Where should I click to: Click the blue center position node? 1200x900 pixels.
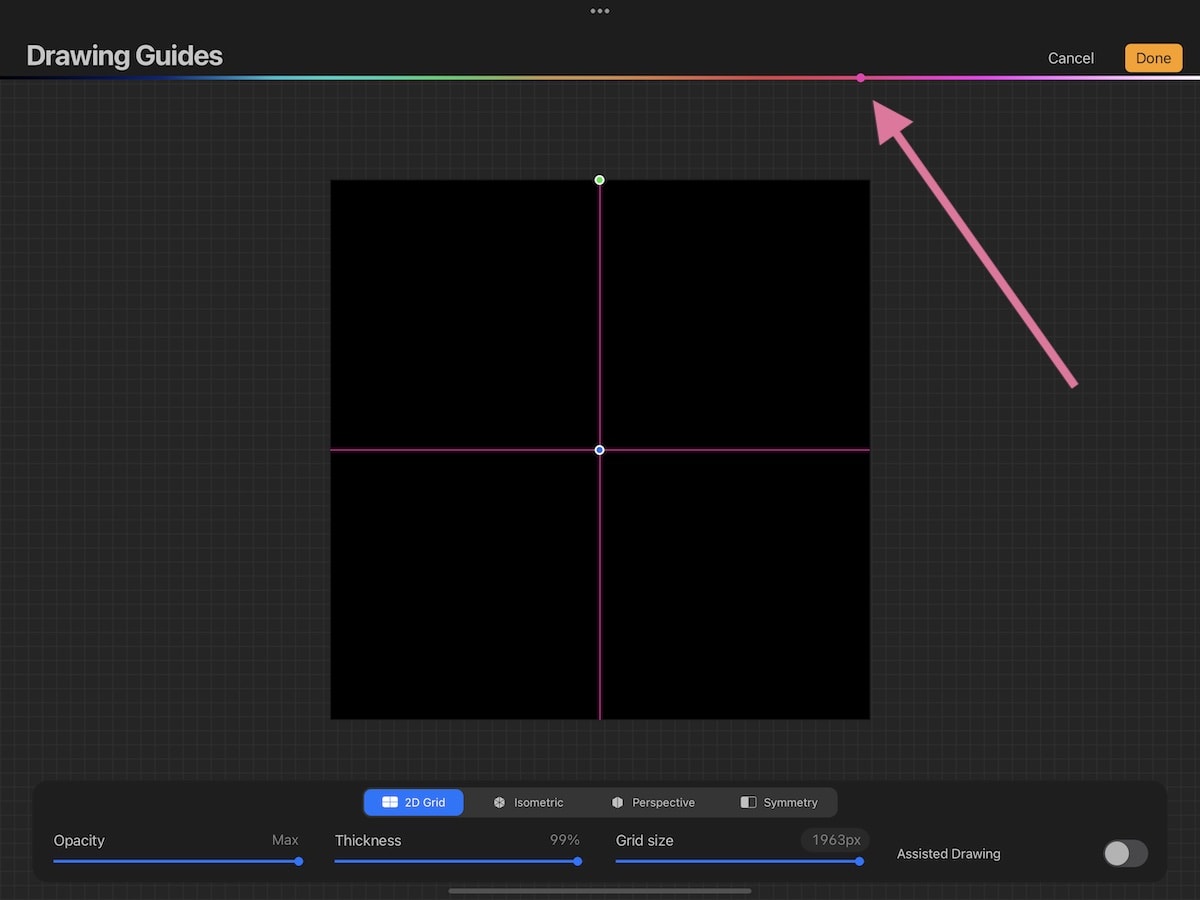(x=599, y=450)
